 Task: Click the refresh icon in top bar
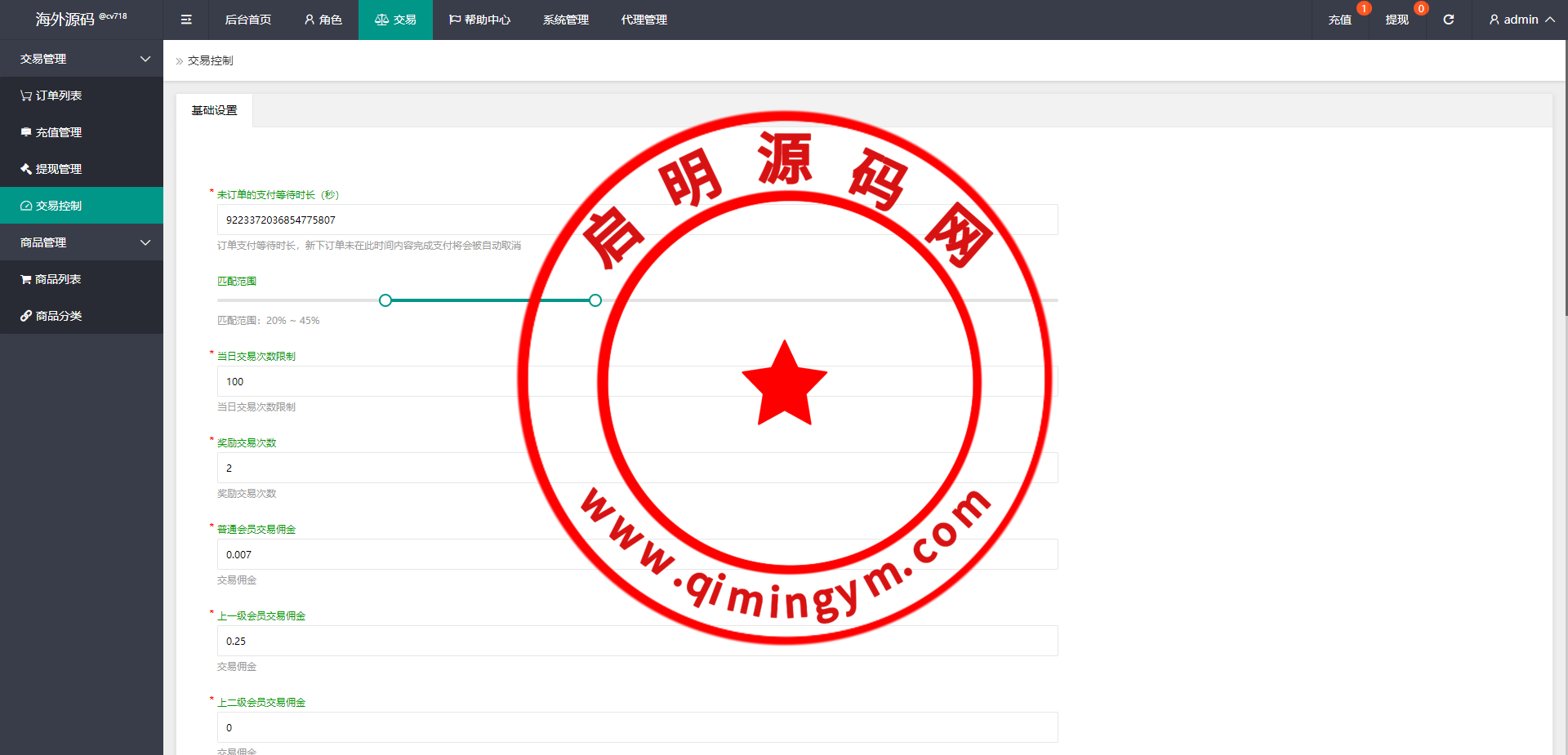[1448, 20]
